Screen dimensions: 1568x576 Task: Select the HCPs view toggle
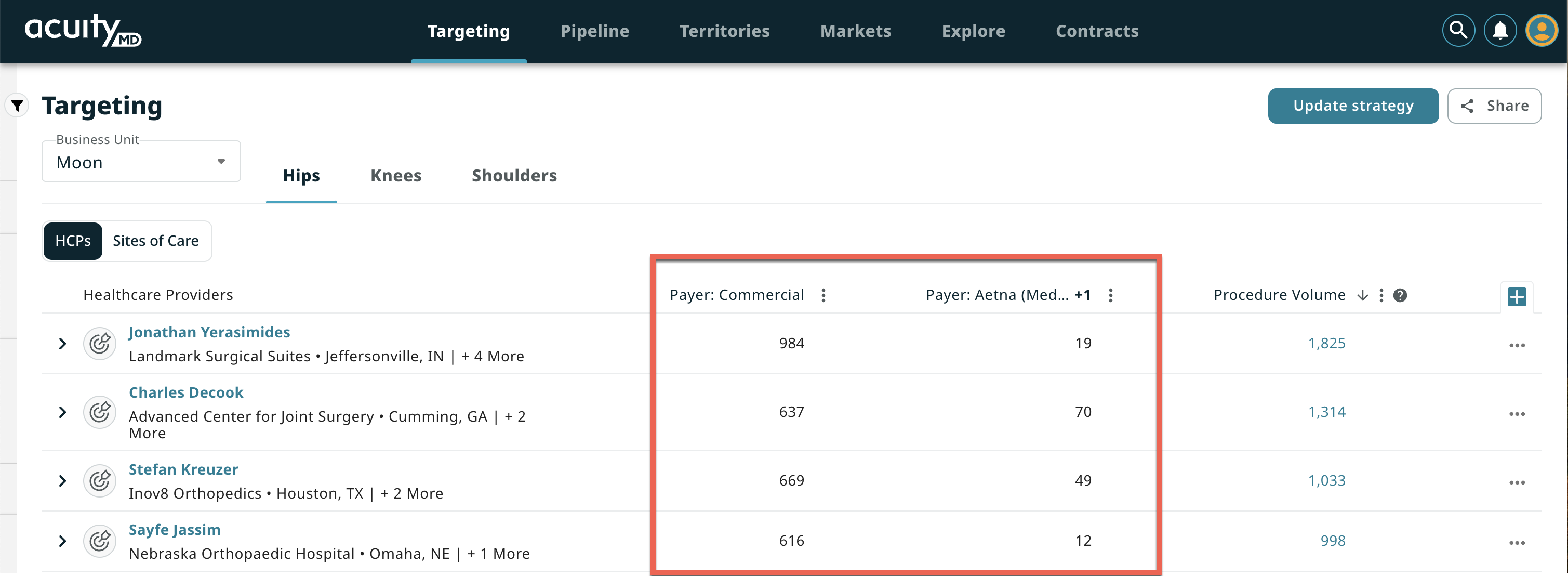pos(73,241)
